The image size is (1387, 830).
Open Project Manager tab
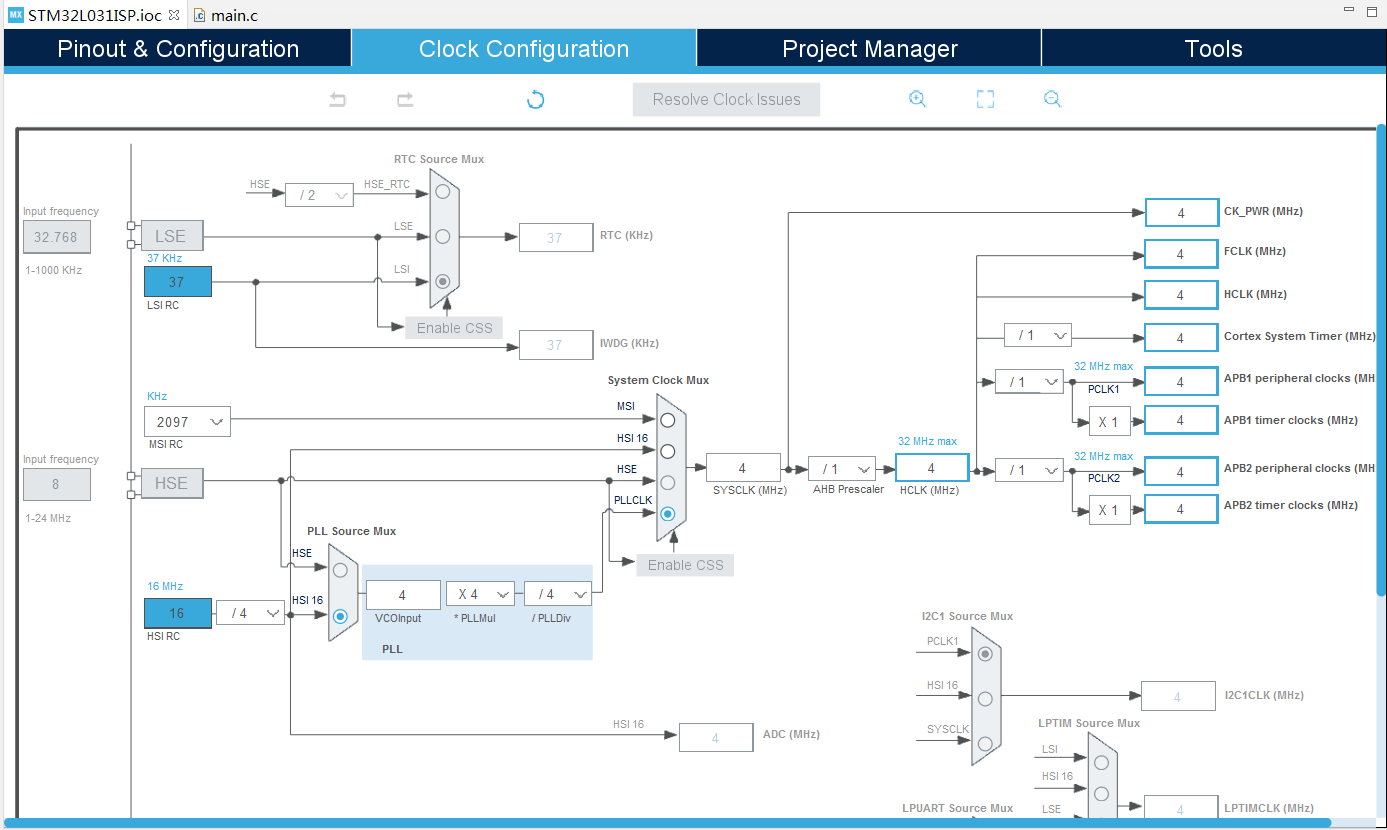click(x=869, y=49)
